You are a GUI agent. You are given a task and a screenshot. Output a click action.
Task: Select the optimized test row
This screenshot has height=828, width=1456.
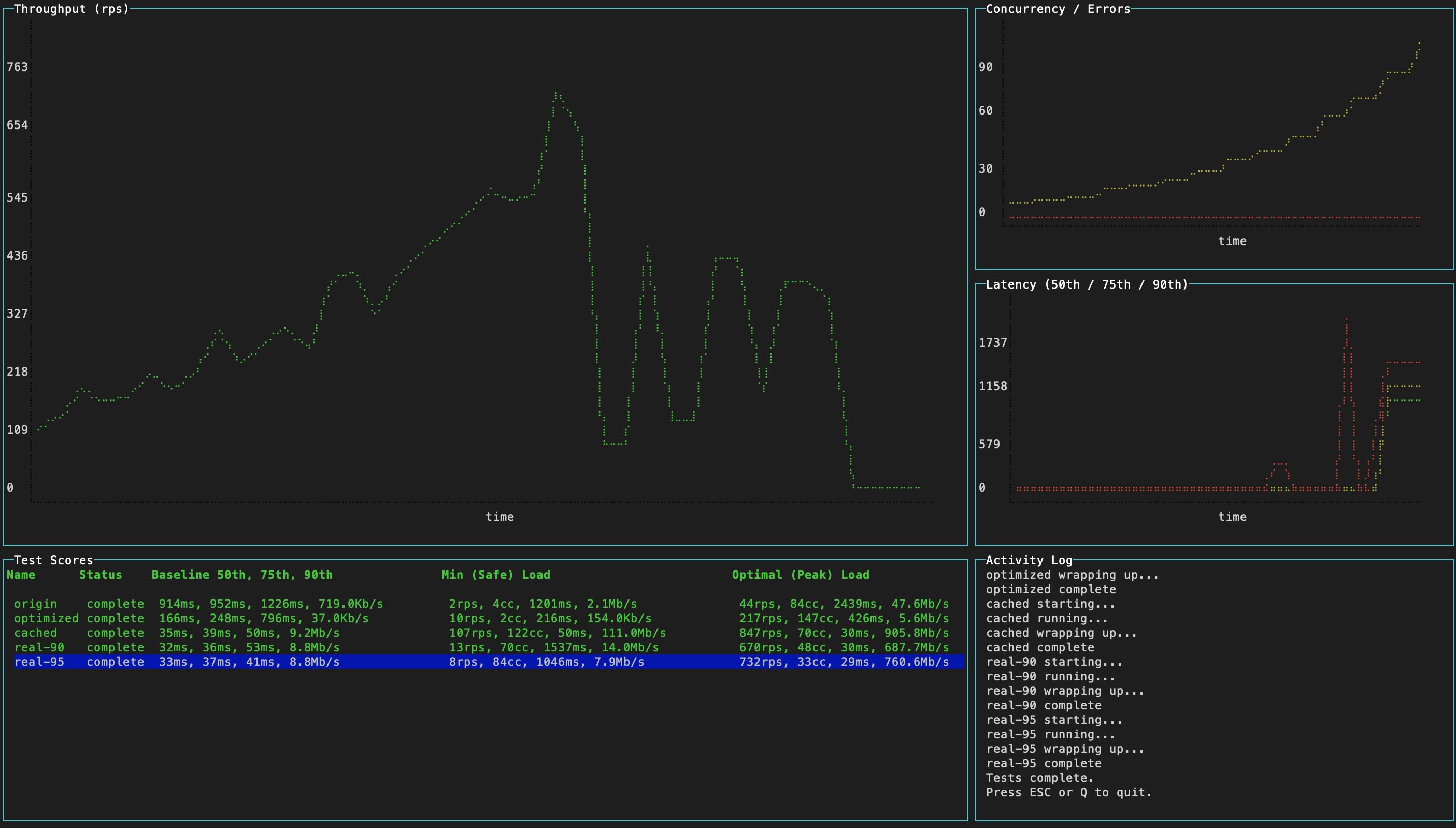(x=46, y=618)
